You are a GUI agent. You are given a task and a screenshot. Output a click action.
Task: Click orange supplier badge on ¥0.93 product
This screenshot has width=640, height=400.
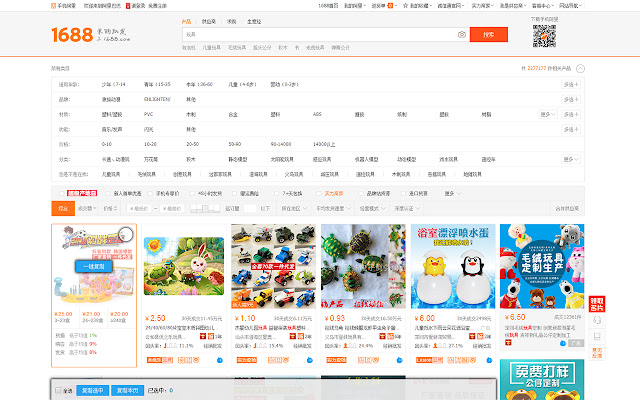click(336, 360)
